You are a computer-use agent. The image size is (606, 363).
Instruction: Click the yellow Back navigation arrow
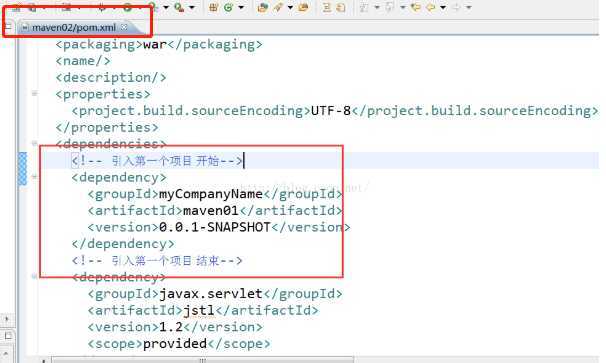pyautogui.click(x=431, y=7)
